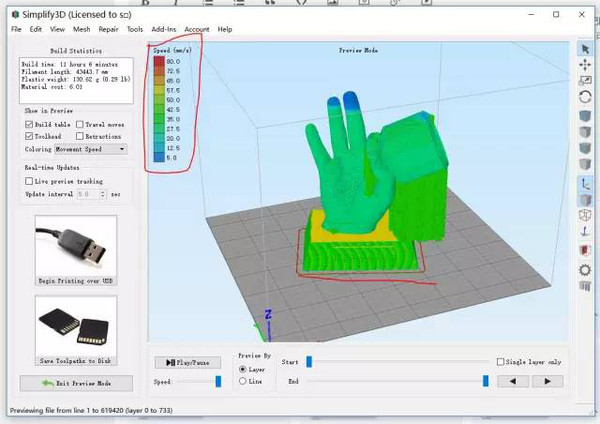The height and width of the screenshot is (424, 600).
Task: Select the normal selection arrow tool
Action: [585, 48]
